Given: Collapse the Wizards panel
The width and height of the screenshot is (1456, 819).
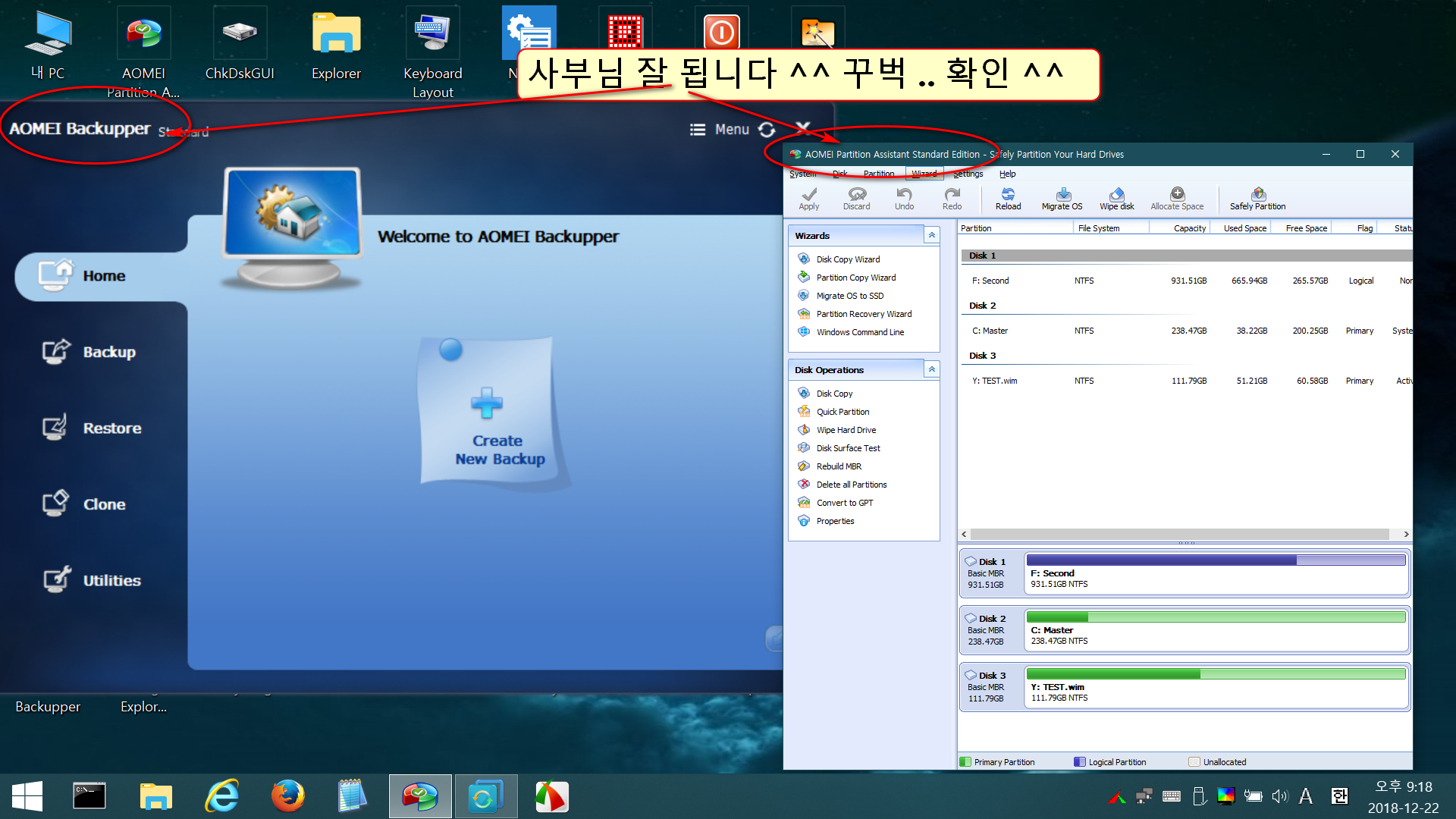Looking at the screenshot, I should (x=932, y=236).
